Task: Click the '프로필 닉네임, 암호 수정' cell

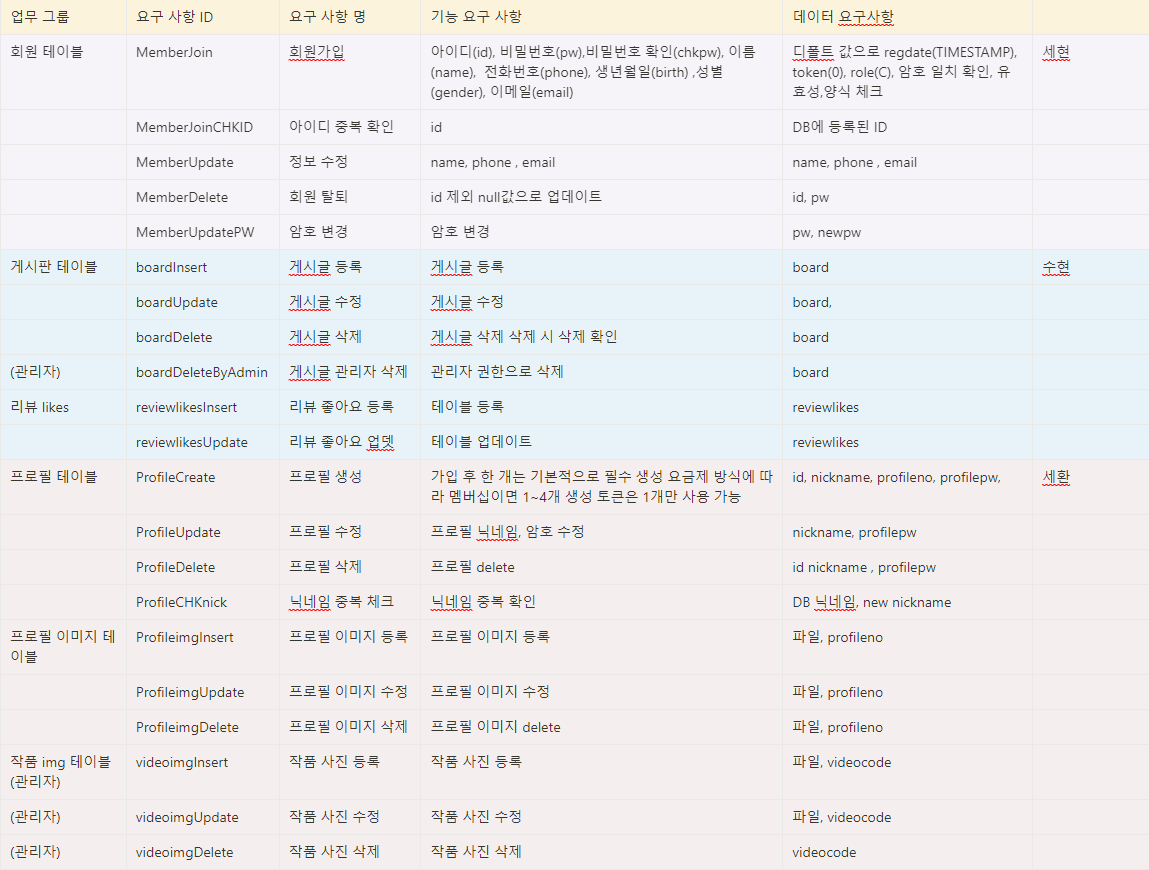Action: (x=602, y=532)
